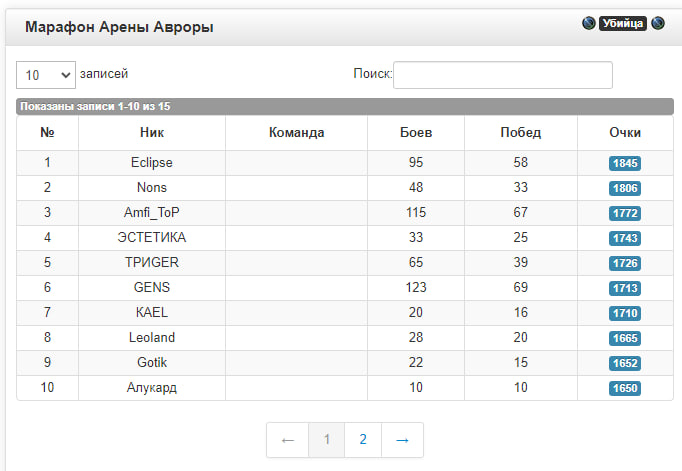The height and width of the screenshot is (471, 682).
Task: Click the Убийца badge label
Action: [x=623, y=23]
